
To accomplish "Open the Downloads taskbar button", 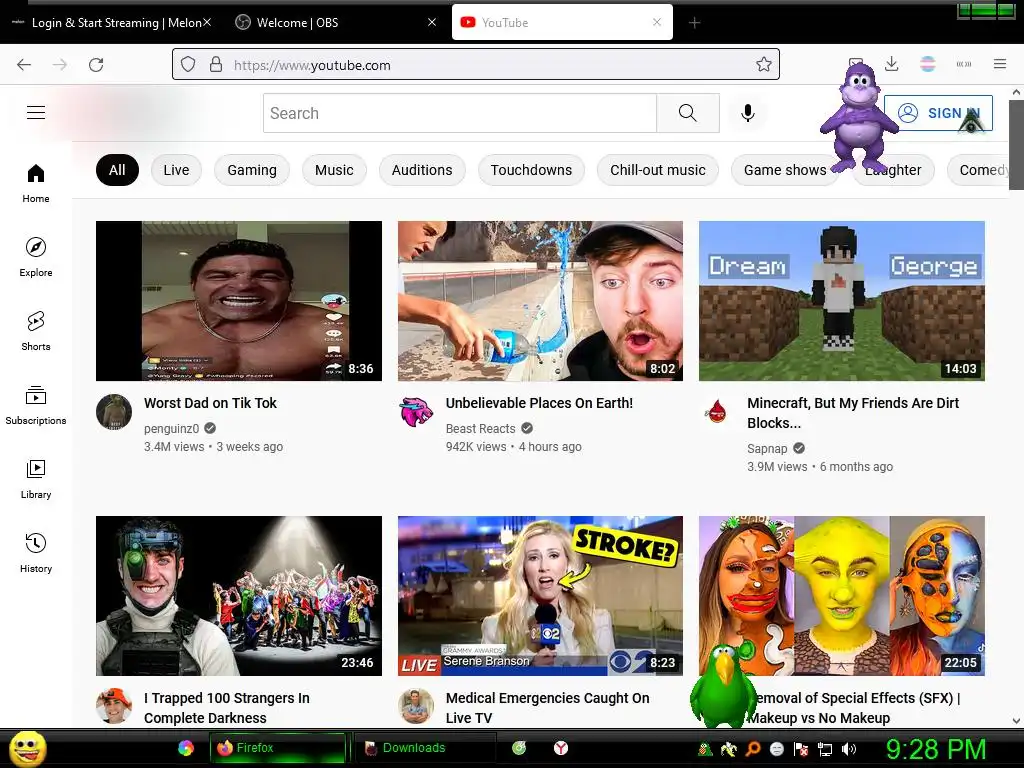I will [x=423, y=748].
